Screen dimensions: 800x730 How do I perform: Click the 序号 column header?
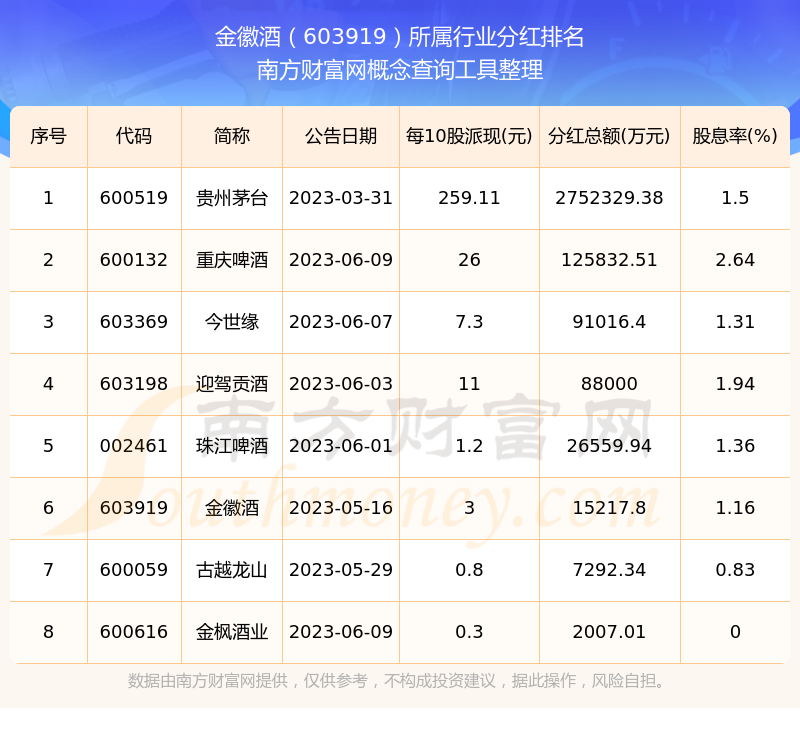[x=48, y=136]
